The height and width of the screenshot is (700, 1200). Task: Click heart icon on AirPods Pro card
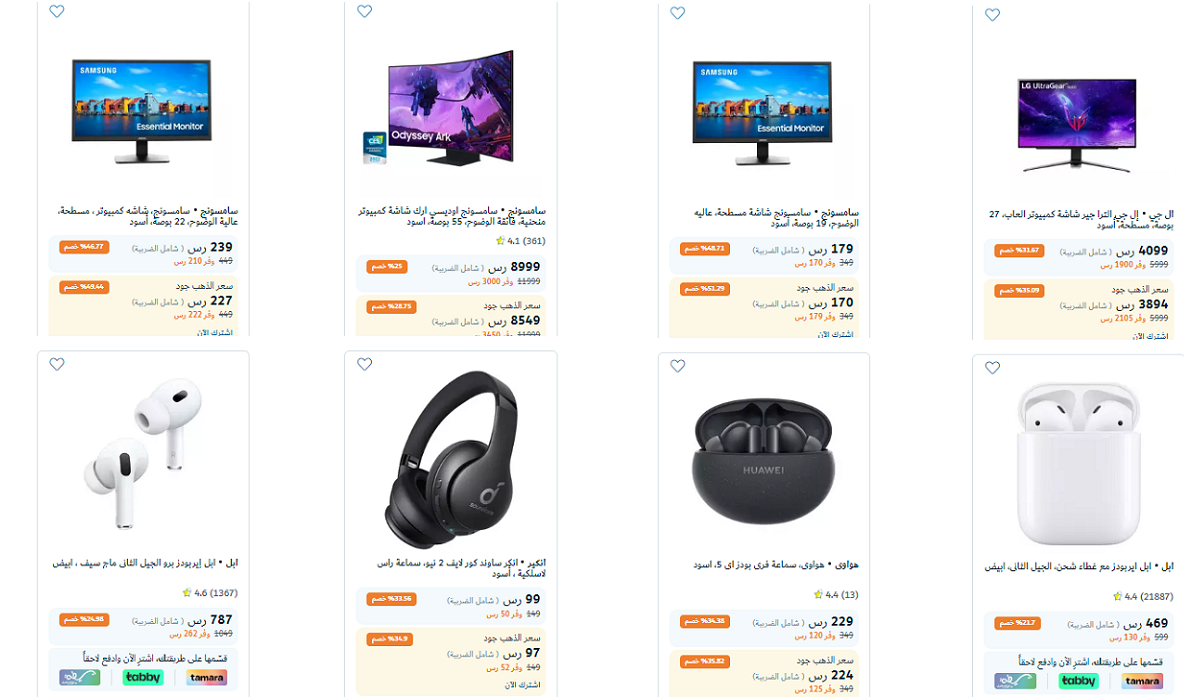[57, 365]
